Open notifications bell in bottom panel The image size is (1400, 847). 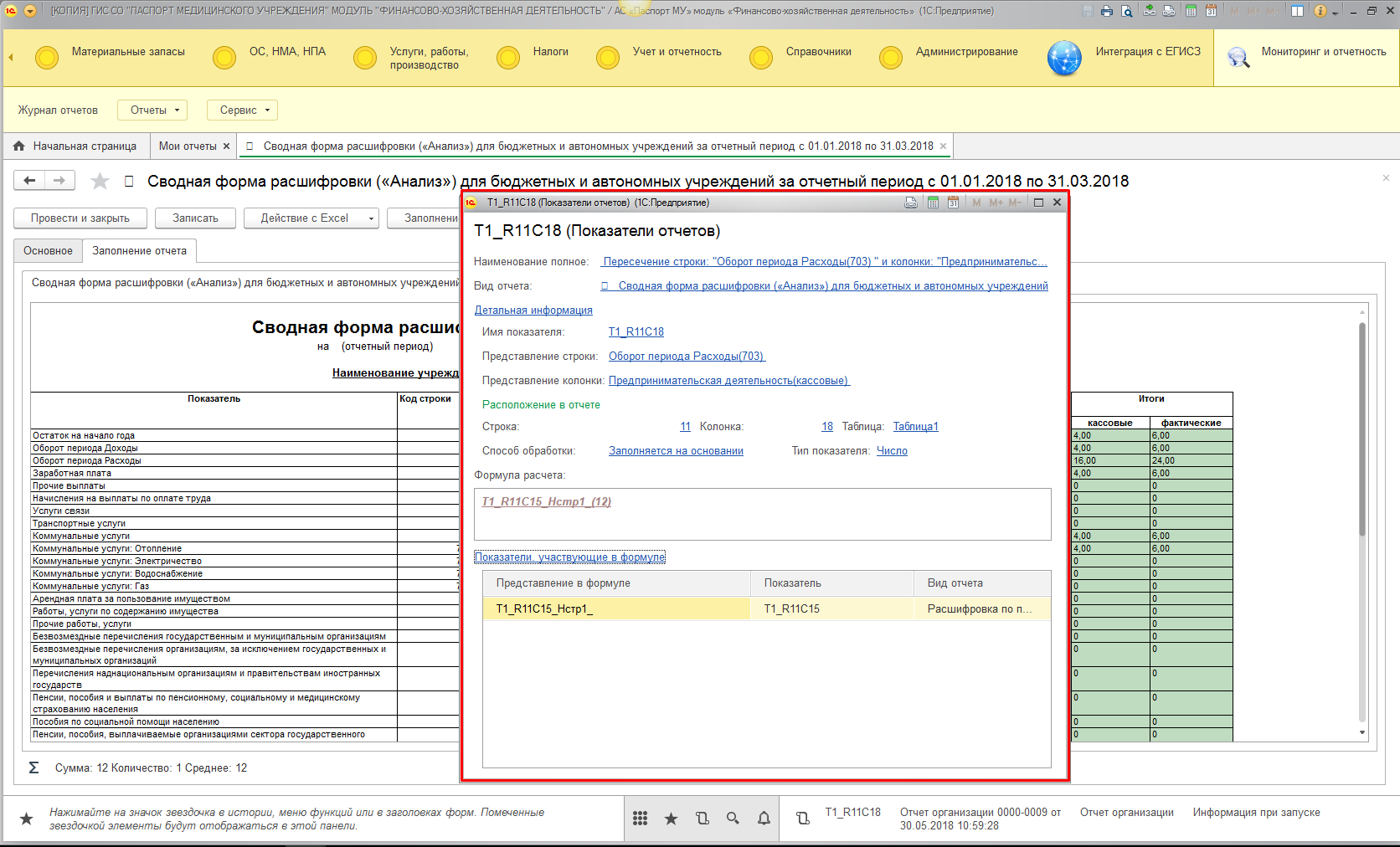764,819
